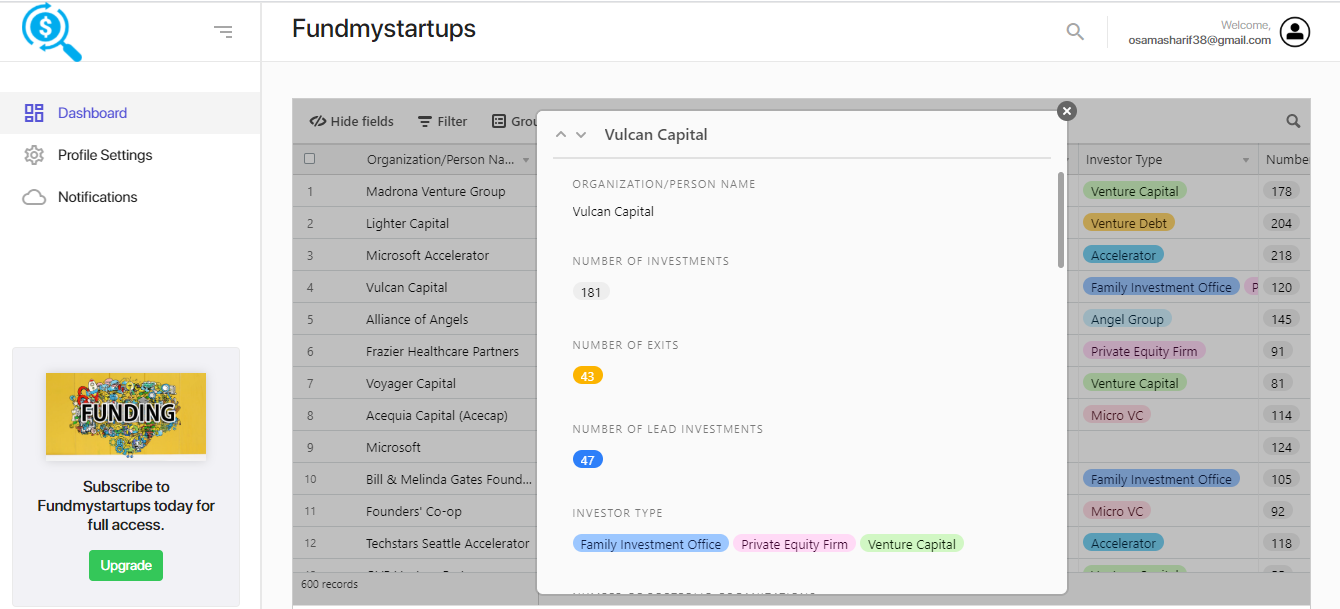Open the Organization/Person Name column dropdown
This screenshot has height=609, width=1340.
coord(524,159)
